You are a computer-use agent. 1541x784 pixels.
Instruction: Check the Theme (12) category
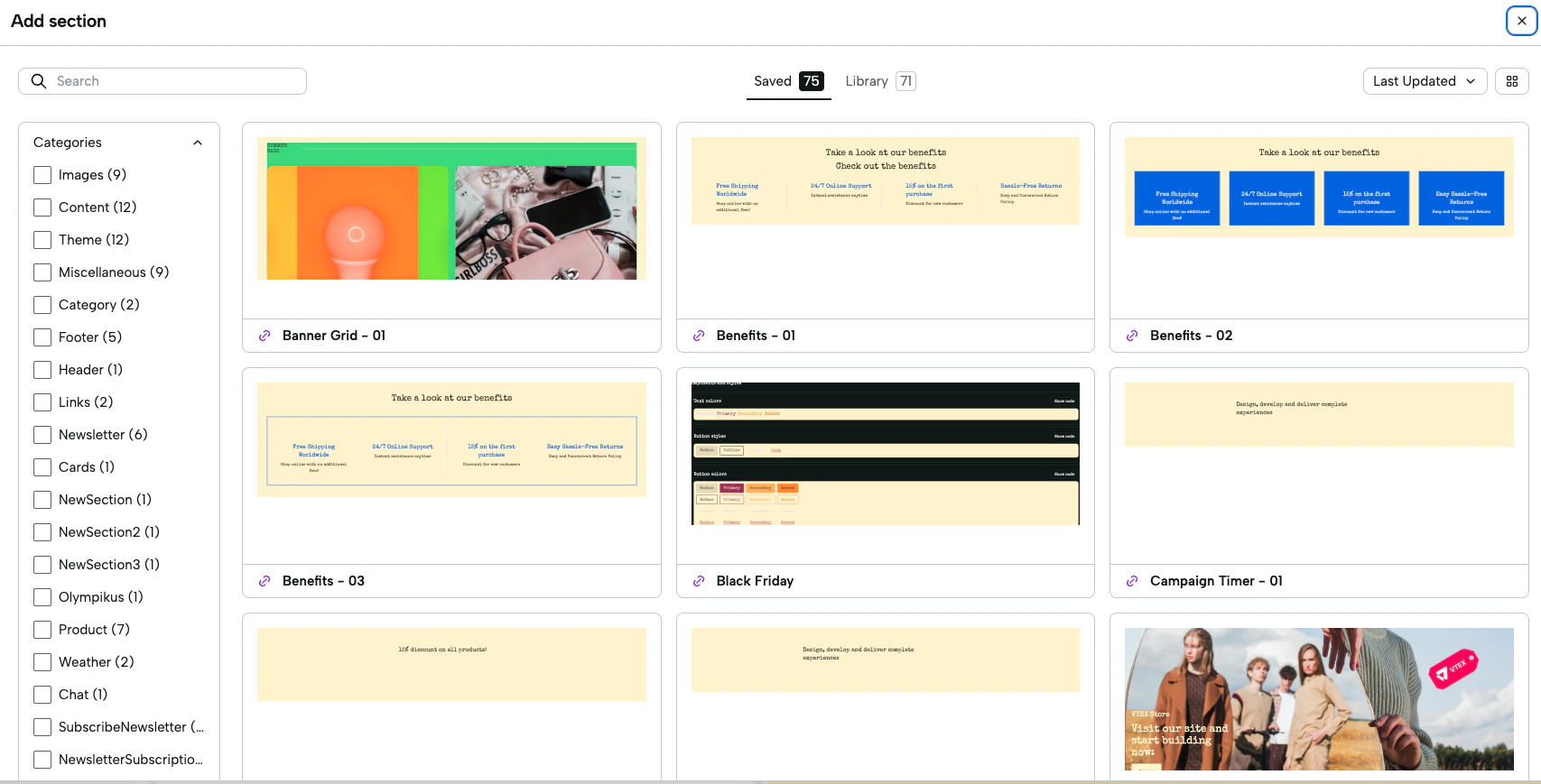point(42,240)
